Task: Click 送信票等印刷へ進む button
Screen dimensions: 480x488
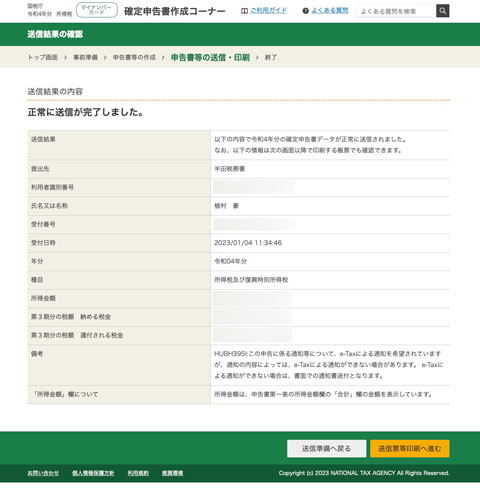Action: pyautogui.click(x=410, y=449)
